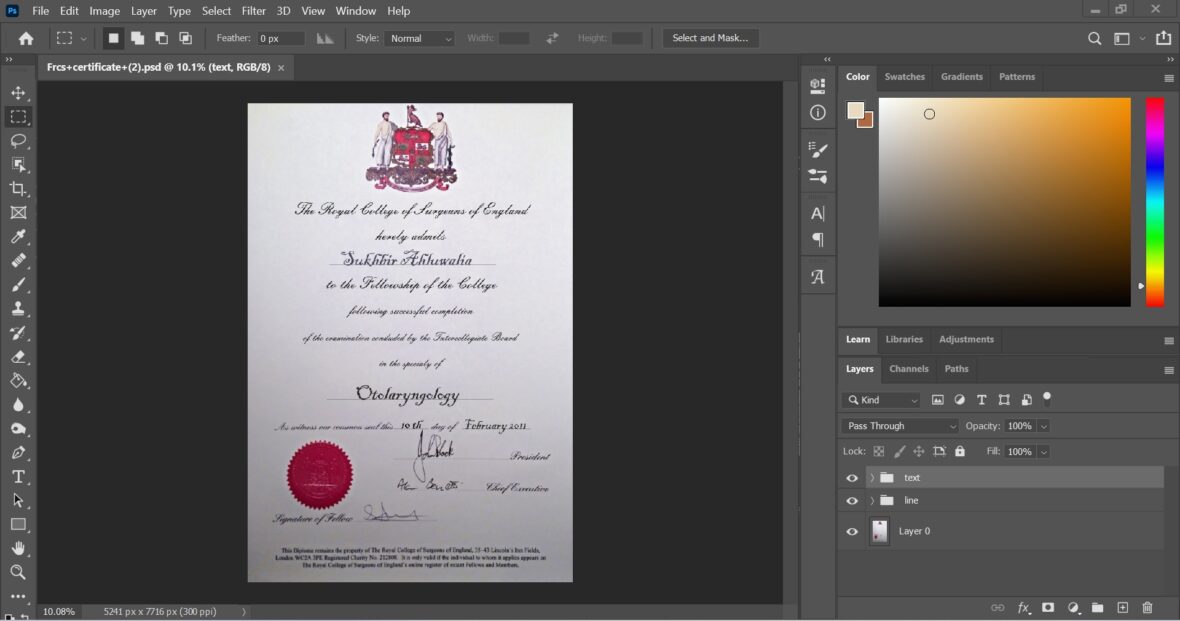Select the Lasso tool

(18, 140)
